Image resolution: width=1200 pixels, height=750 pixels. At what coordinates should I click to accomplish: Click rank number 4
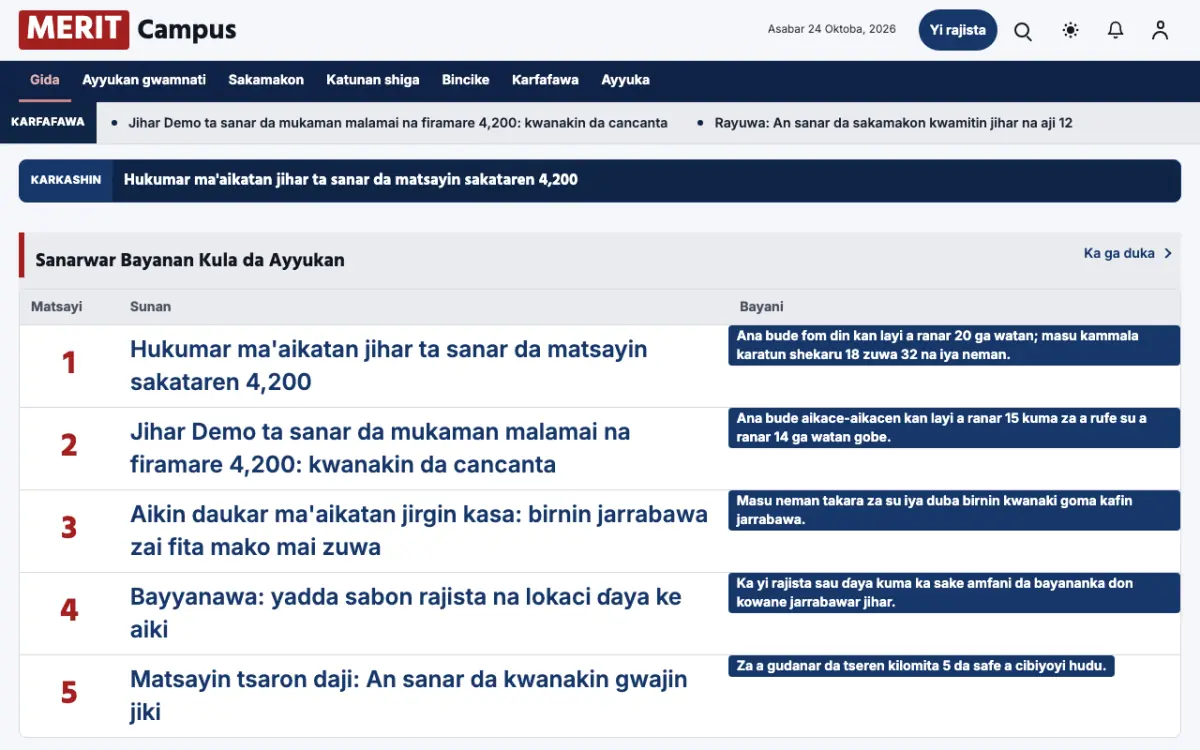69,609
